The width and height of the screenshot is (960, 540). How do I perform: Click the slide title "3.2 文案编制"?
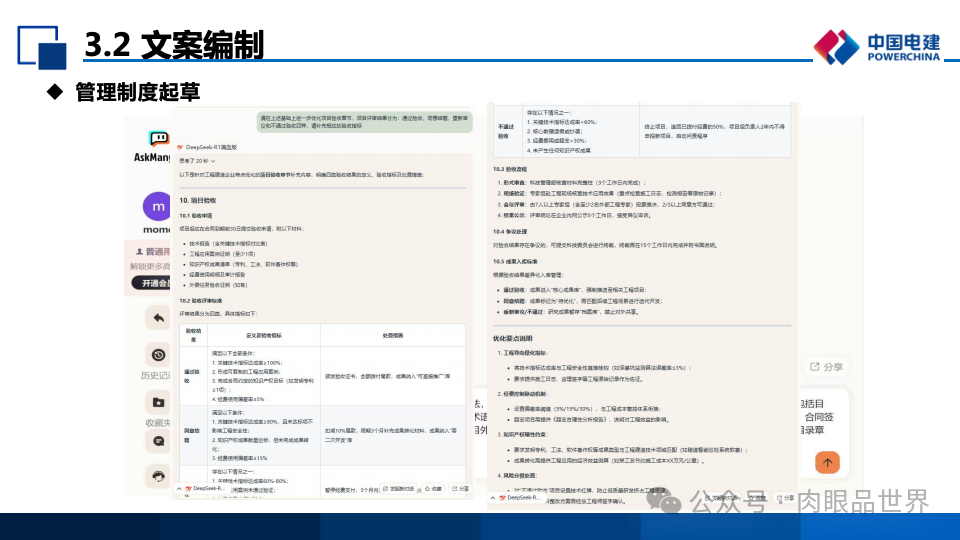[x=174, y=45]
